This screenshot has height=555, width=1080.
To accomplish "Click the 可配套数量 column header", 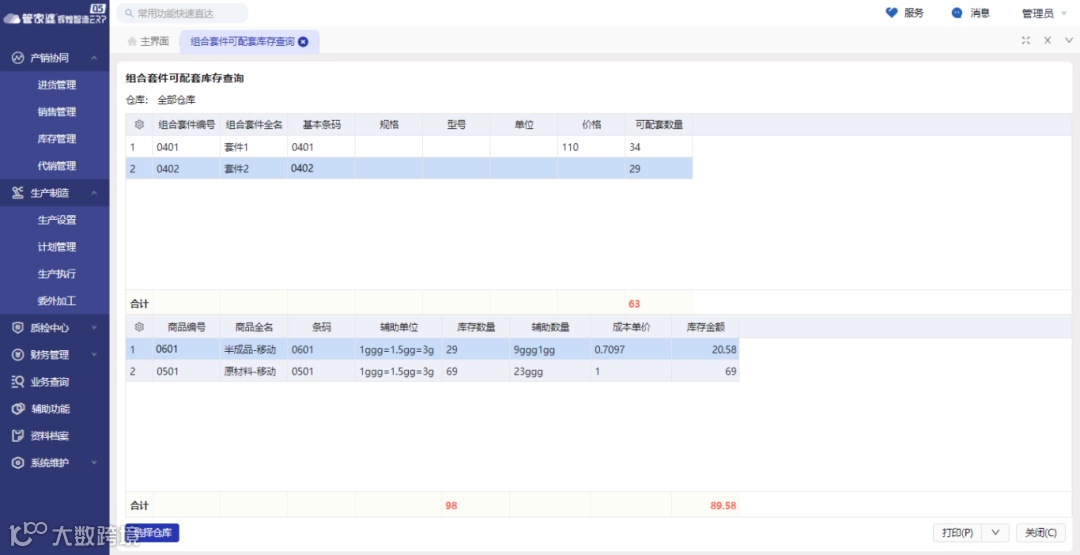I will click(x=658, y=125).
